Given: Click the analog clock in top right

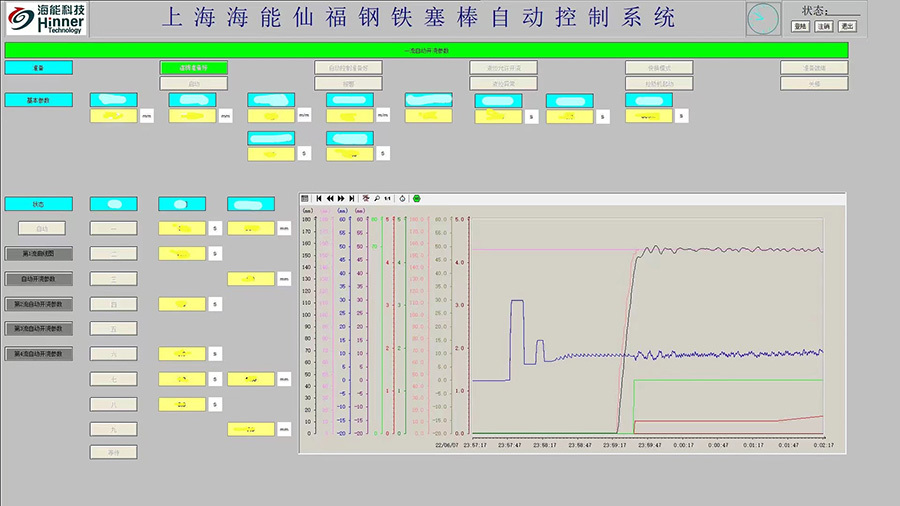Looking at the screenshot, I should pyautogui.click(x=763, y=17).
